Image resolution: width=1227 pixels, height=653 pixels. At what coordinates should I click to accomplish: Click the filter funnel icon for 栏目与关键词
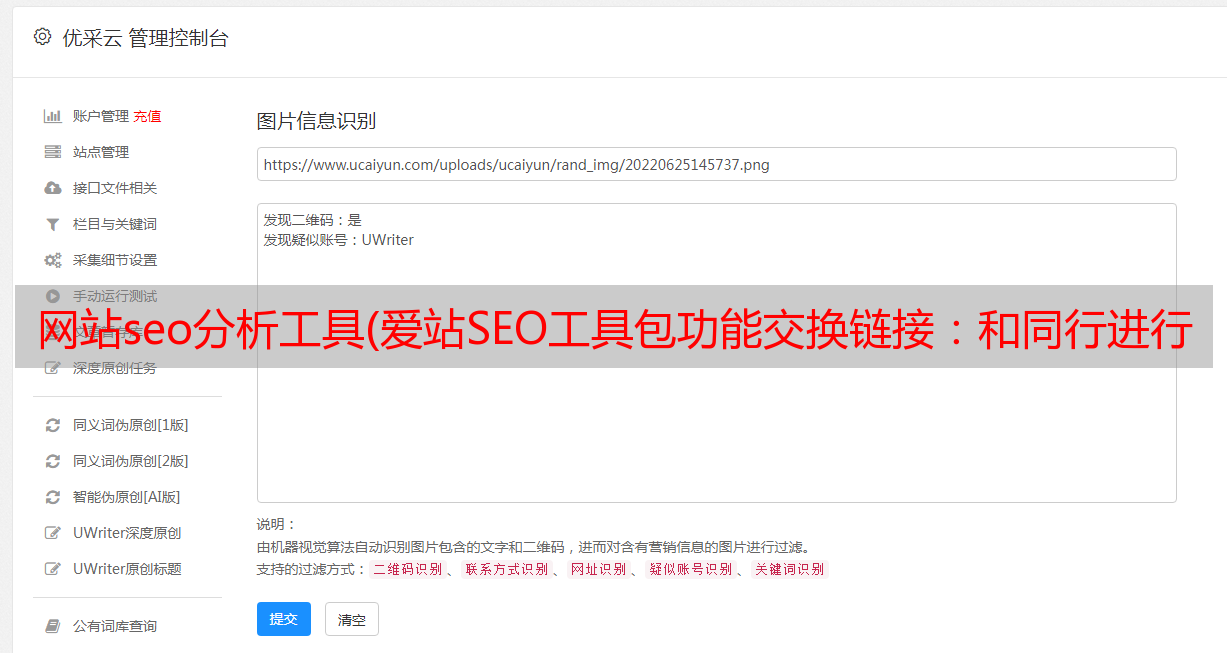[53, 224]
